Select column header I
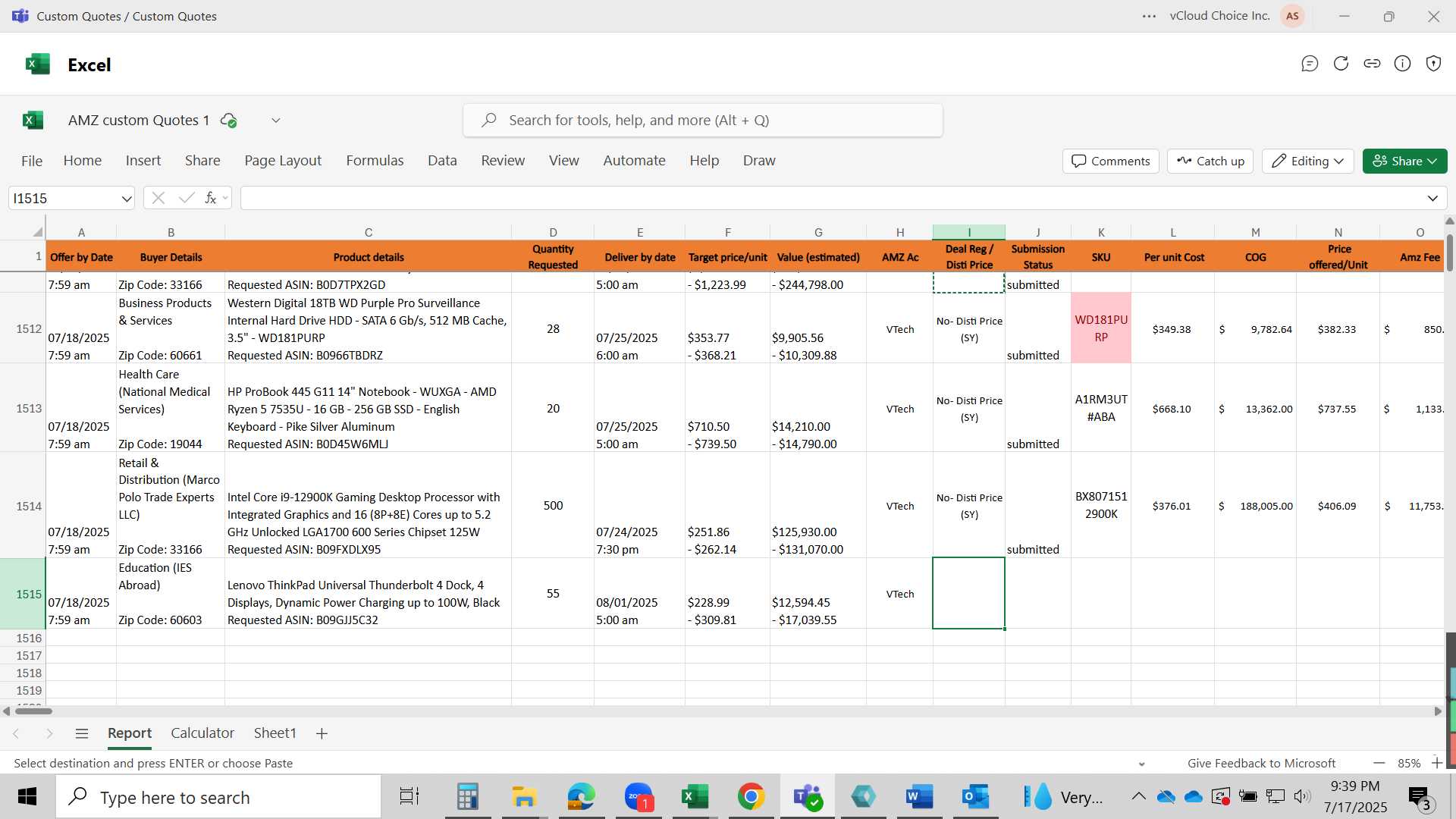1456x819 pixels. pos(968,232)
